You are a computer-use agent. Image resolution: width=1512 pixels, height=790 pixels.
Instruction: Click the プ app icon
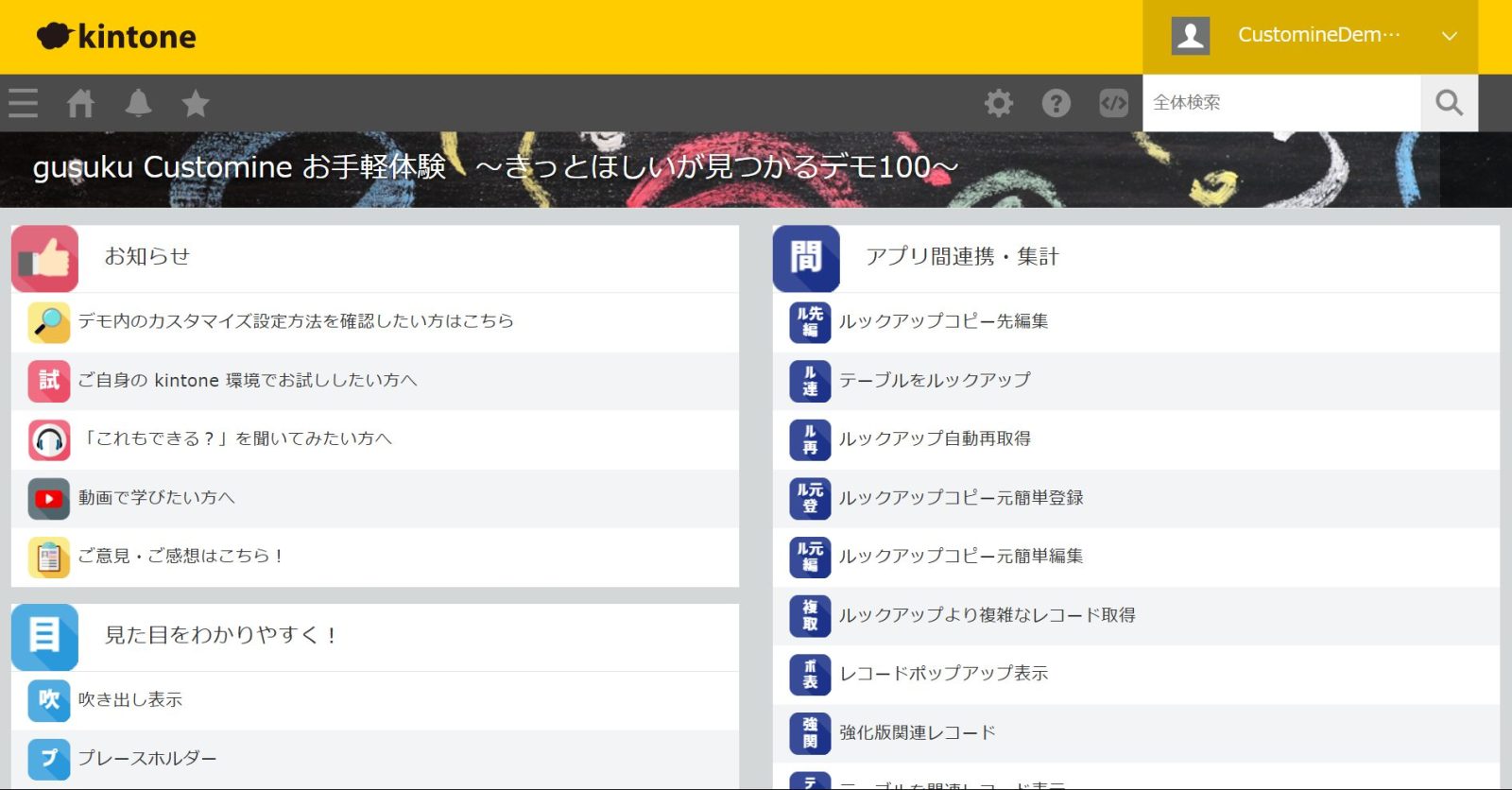pyautogui.click(x=49, y=759)
